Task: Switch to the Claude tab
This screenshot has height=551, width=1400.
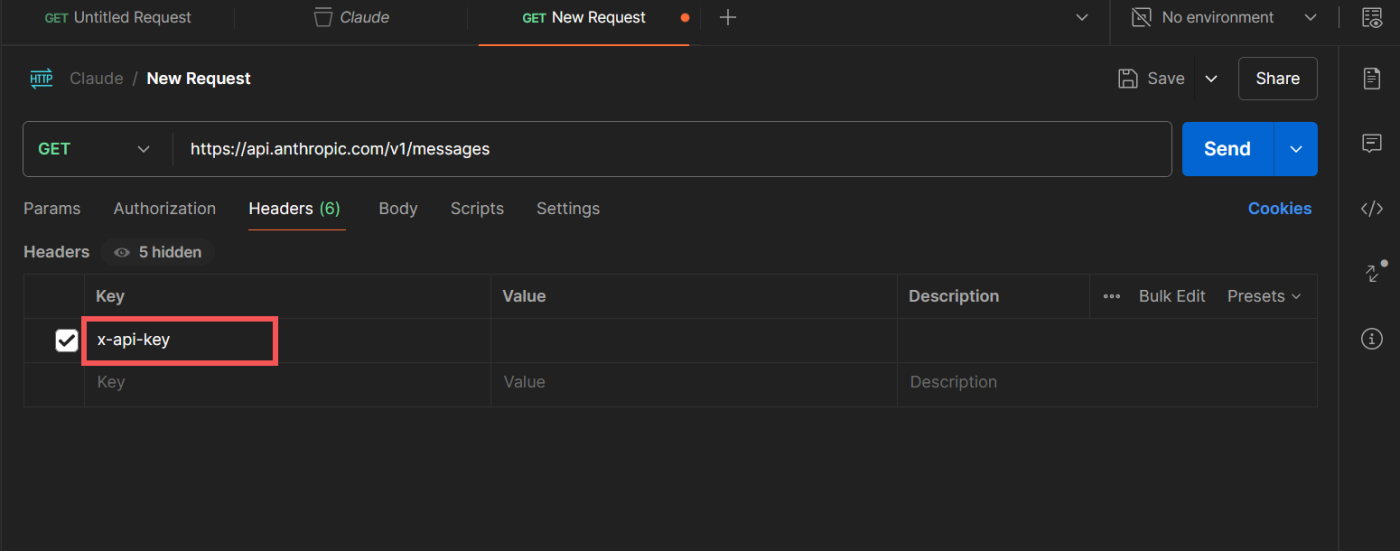Action: coord(352,17)
